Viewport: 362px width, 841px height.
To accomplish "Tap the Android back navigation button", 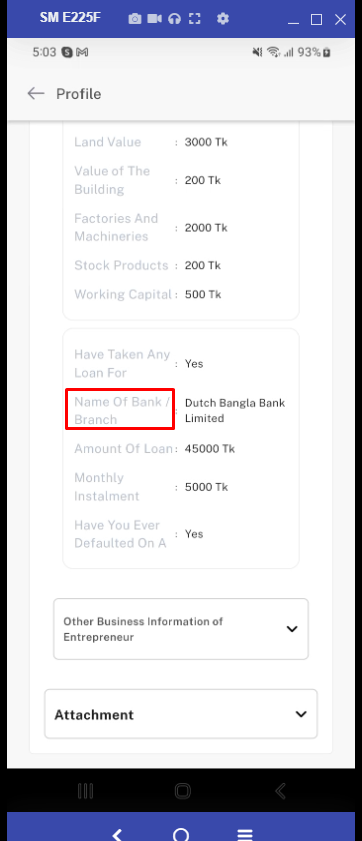I will click(x=279, y=791).
